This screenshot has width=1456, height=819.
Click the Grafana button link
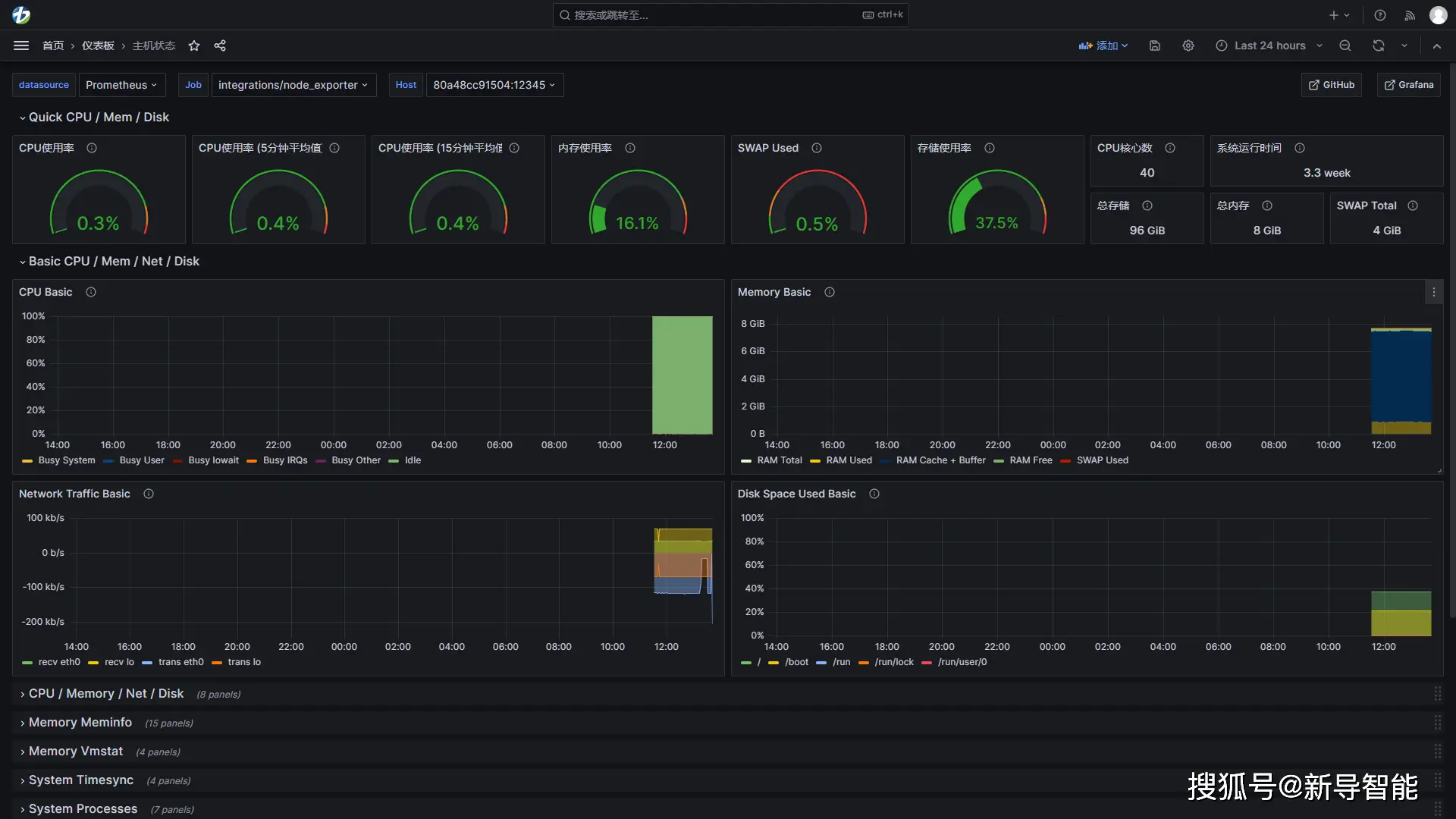(1410, 85)
